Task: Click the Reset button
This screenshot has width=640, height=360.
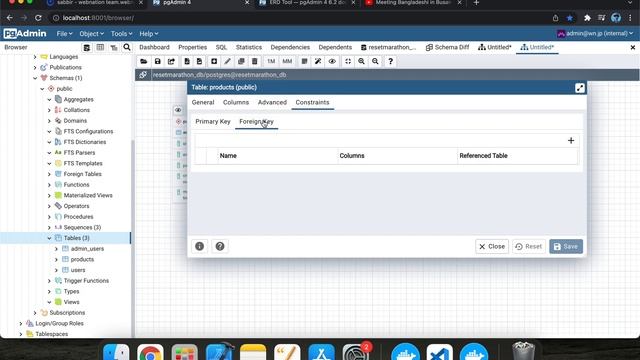Action: [x=529, y=247]
